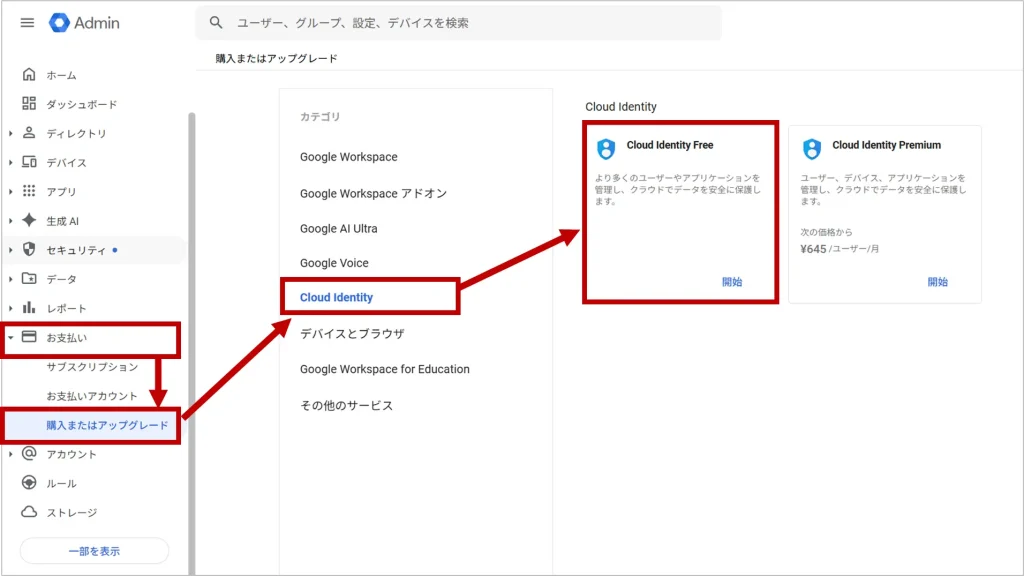Click 開始 on Cloud Identity Free card

click(x=732, y=282)
